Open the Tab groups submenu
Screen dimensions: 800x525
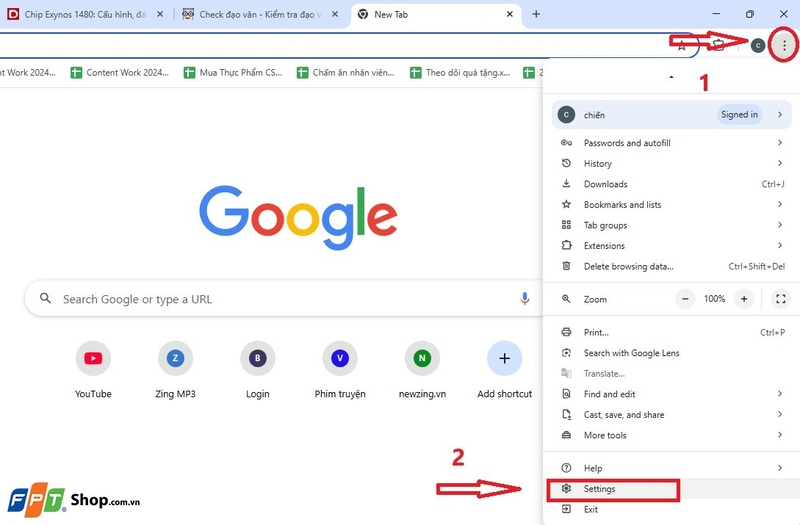click(671, 225)
